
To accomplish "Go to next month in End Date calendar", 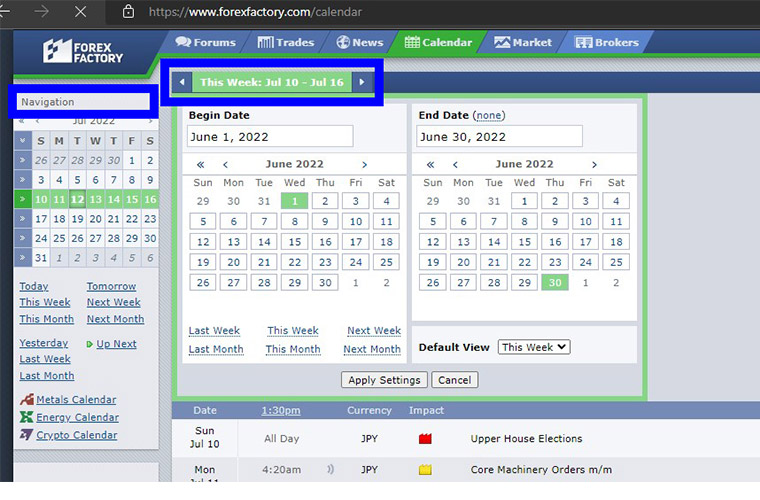I will [594, 164].
